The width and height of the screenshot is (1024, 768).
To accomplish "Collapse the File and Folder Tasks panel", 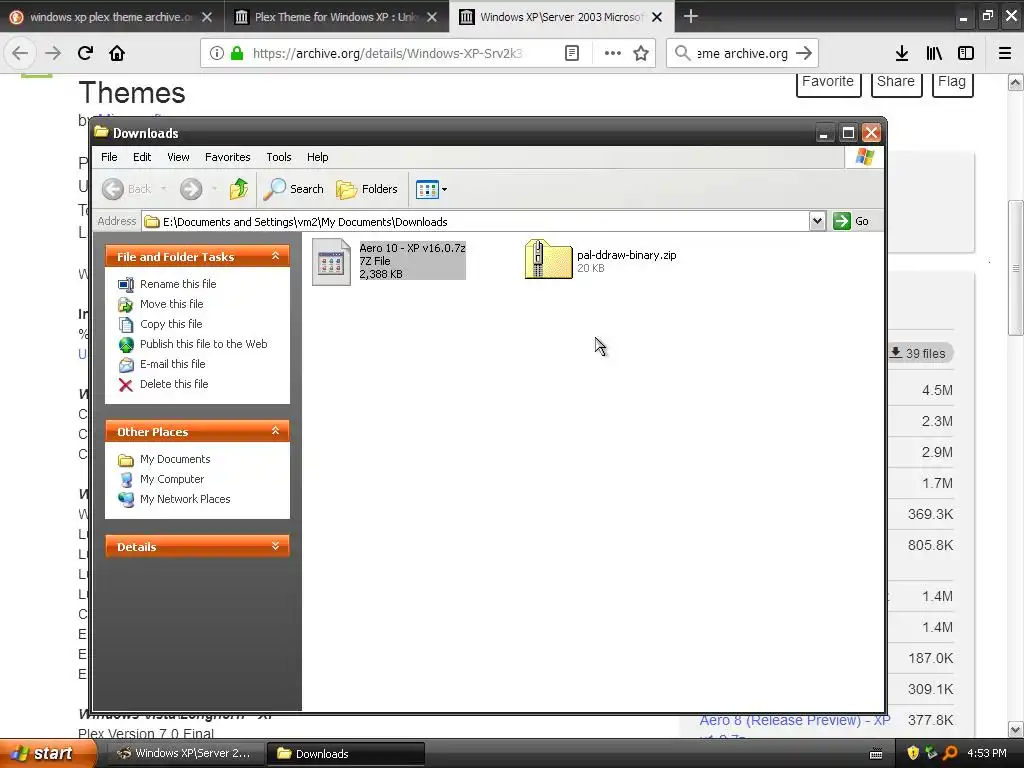I will point(276,256).
